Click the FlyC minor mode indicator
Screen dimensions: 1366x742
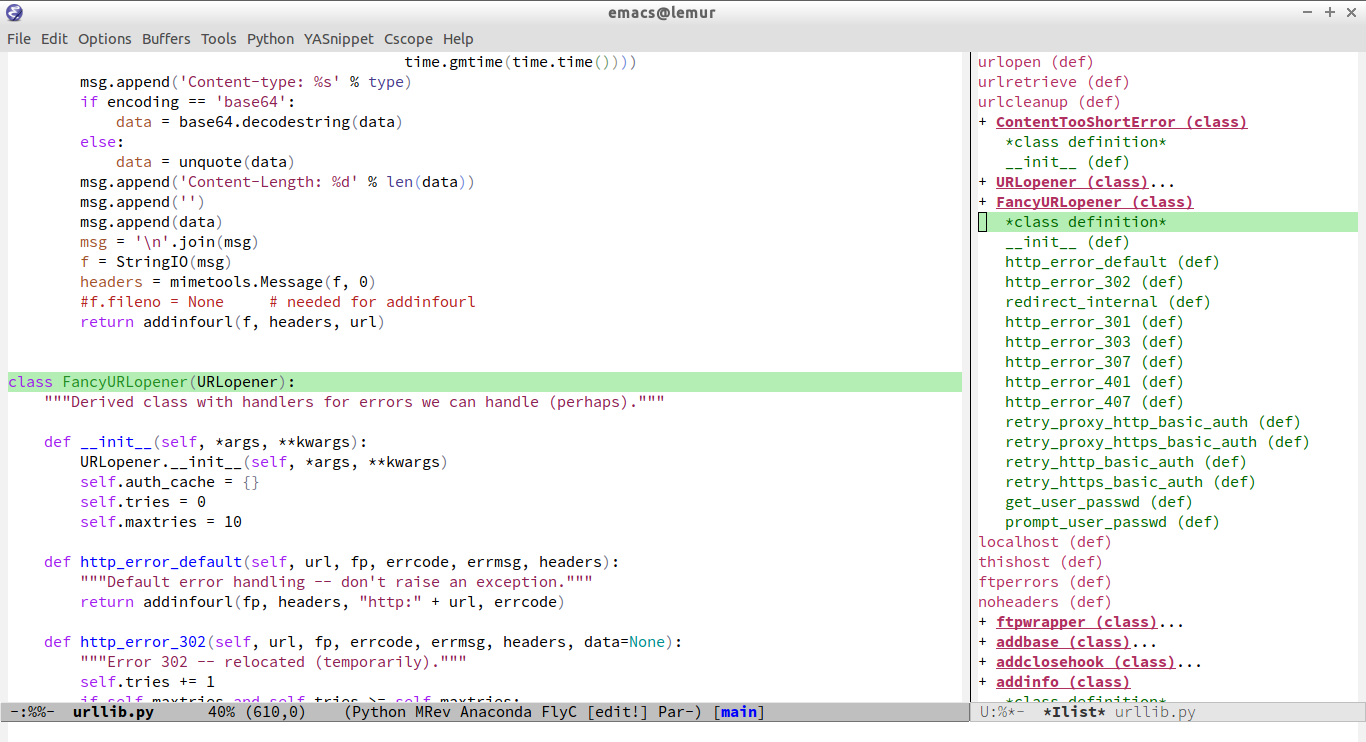click(560, 712)
